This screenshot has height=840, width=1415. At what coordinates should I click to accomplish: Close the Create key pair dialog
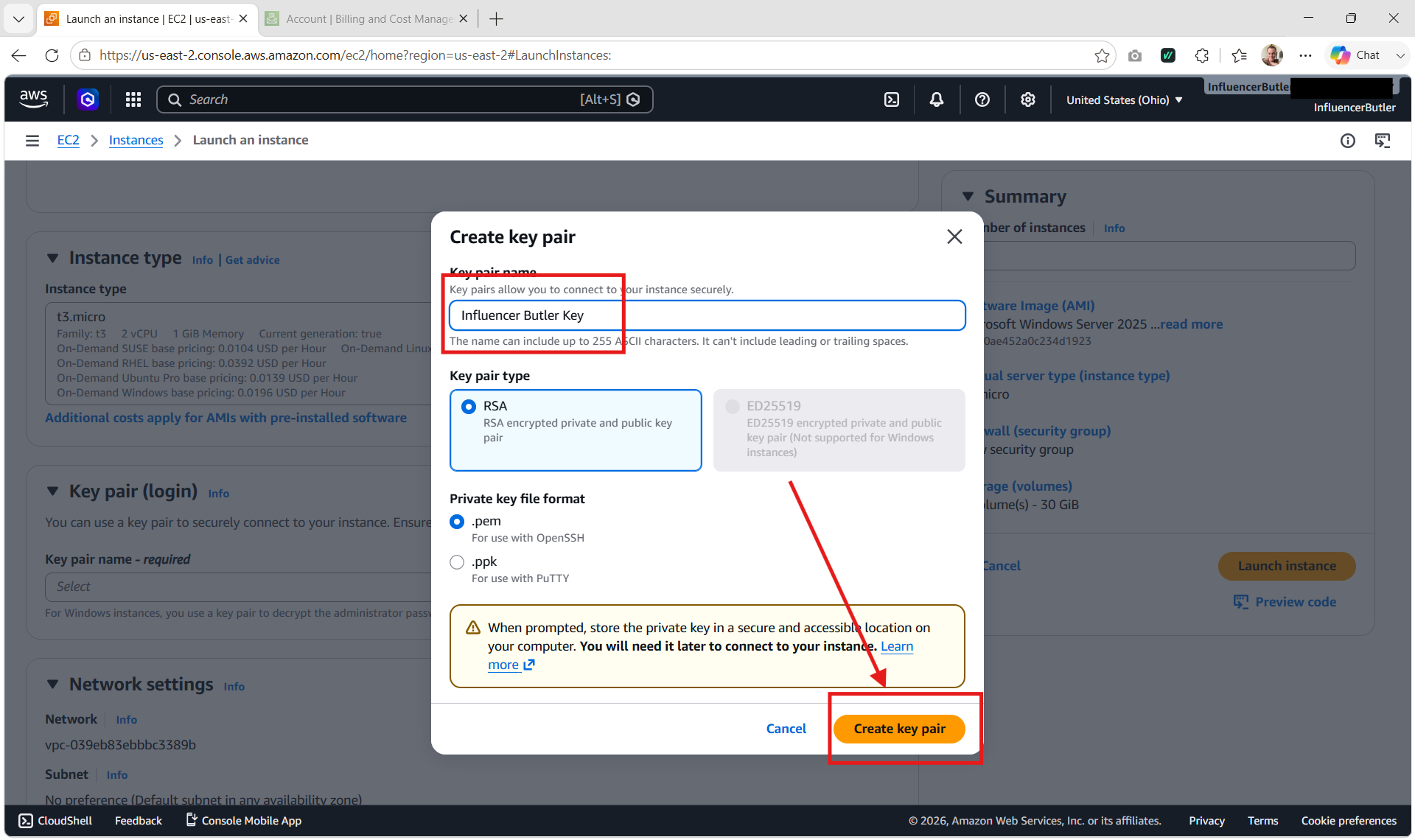point(954,237)
